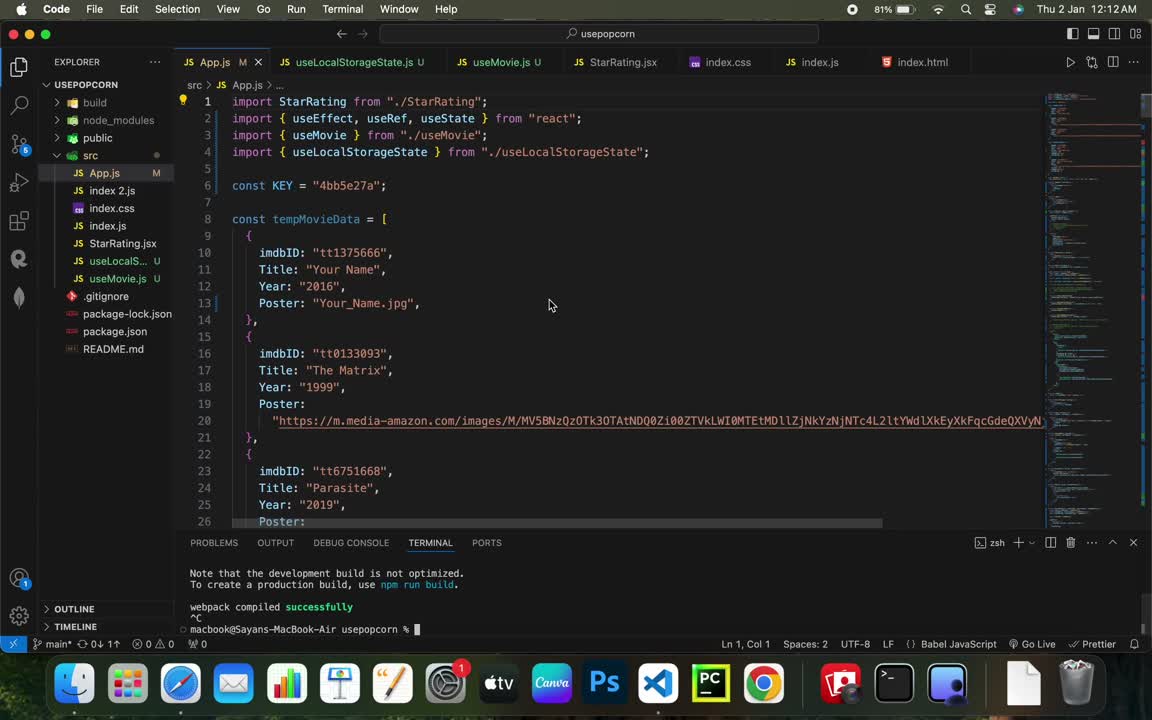Expand the build folder
The height and width of the screenshot is (720, 1152).
point(106,103)
